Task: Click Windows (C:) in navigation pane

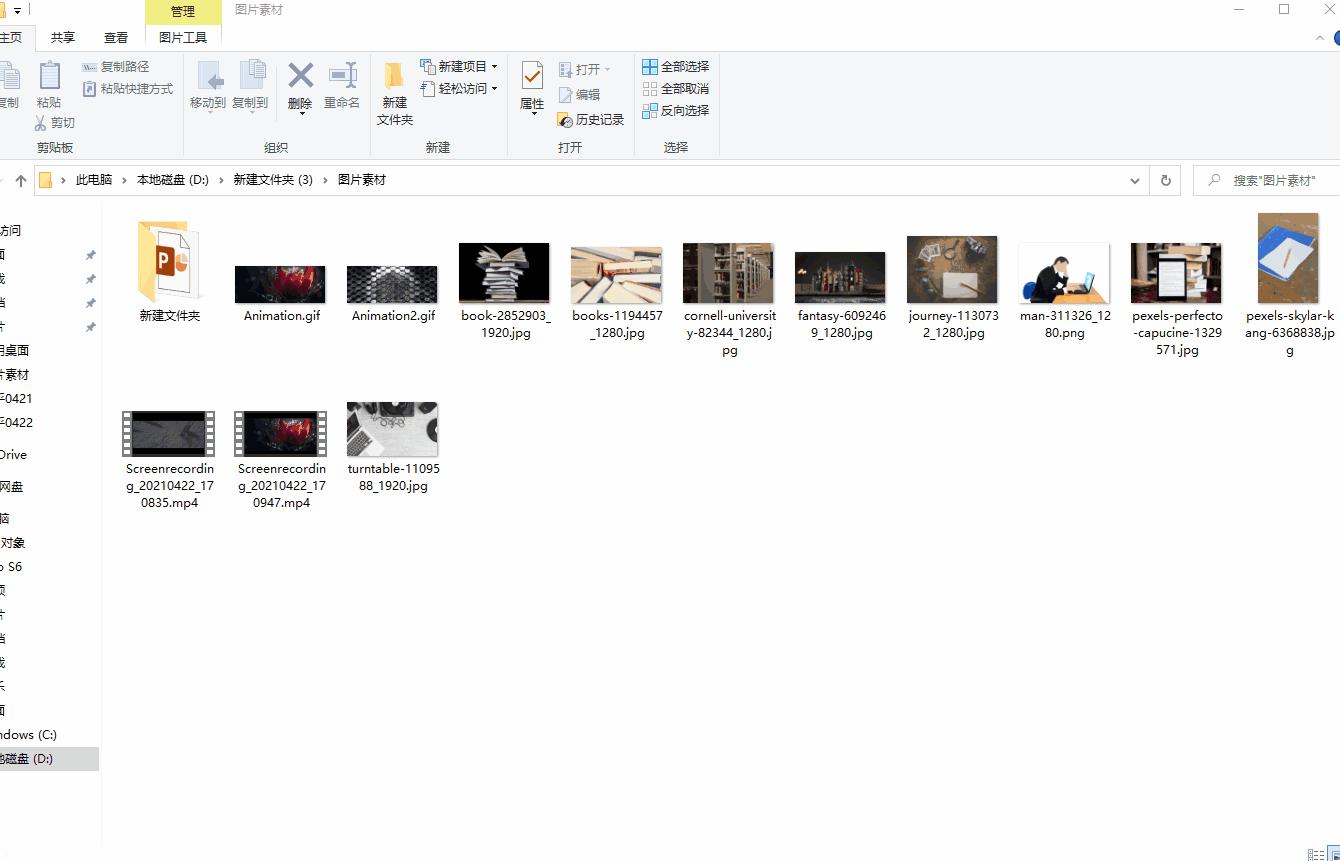Action: click(x=28, y=735)
